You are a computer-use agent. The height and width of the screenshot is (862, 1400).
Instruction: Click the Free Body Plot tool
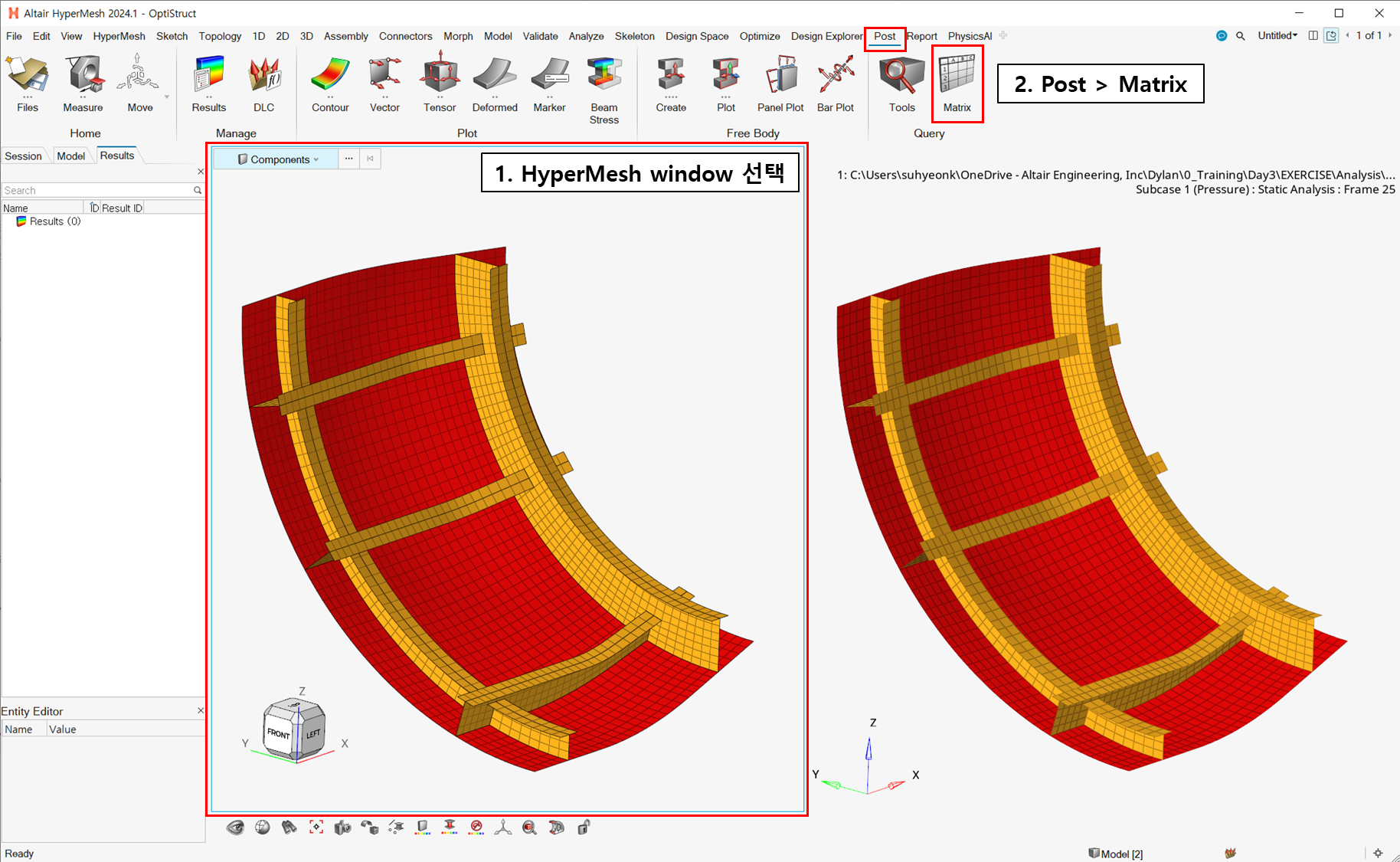[726, 84]
